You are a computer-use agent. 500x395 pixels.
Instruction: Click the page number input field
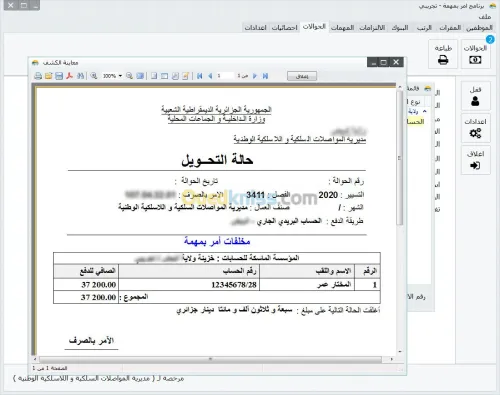pyautogui.click(x=225, y=76)
